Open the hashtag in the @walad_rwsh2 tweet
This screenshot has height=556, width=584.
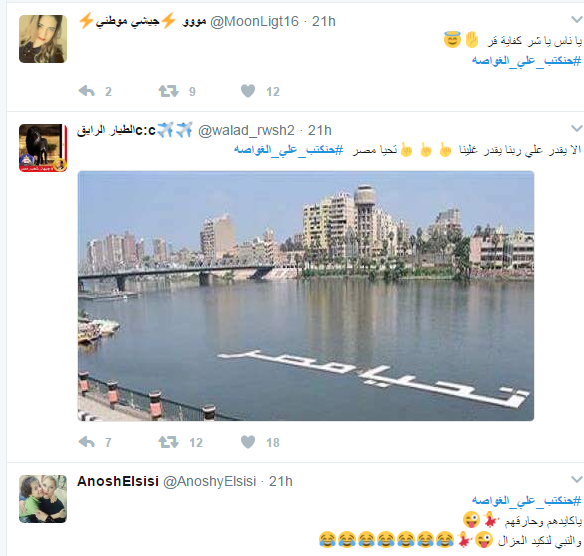[x=288, y=150]
